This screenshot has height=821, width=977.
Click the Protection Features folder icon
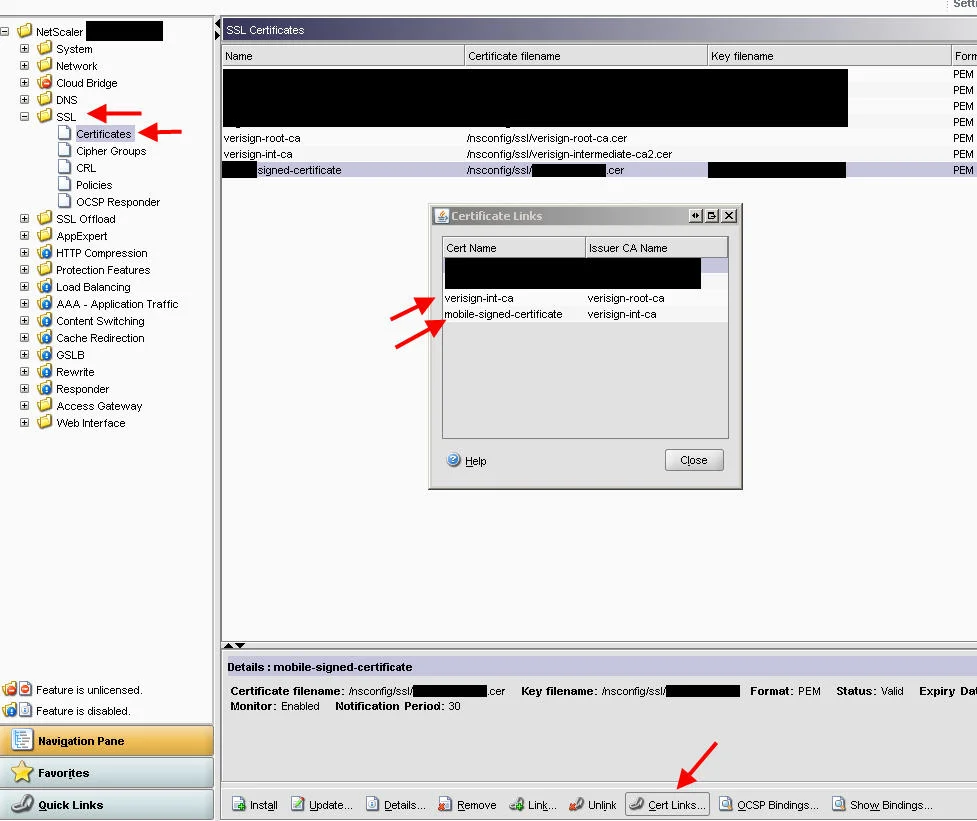[44, 269]
